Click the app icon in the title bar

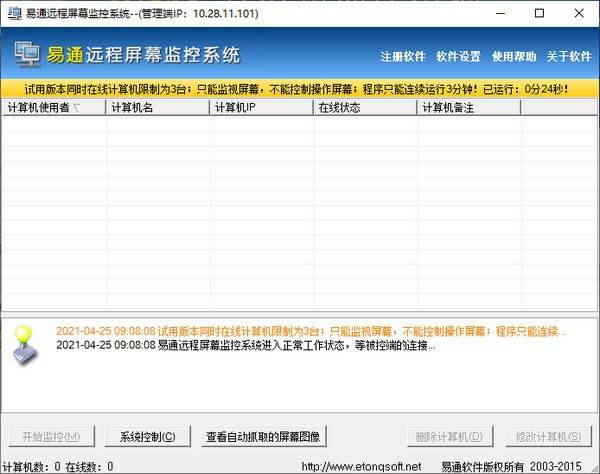[15, 13]
